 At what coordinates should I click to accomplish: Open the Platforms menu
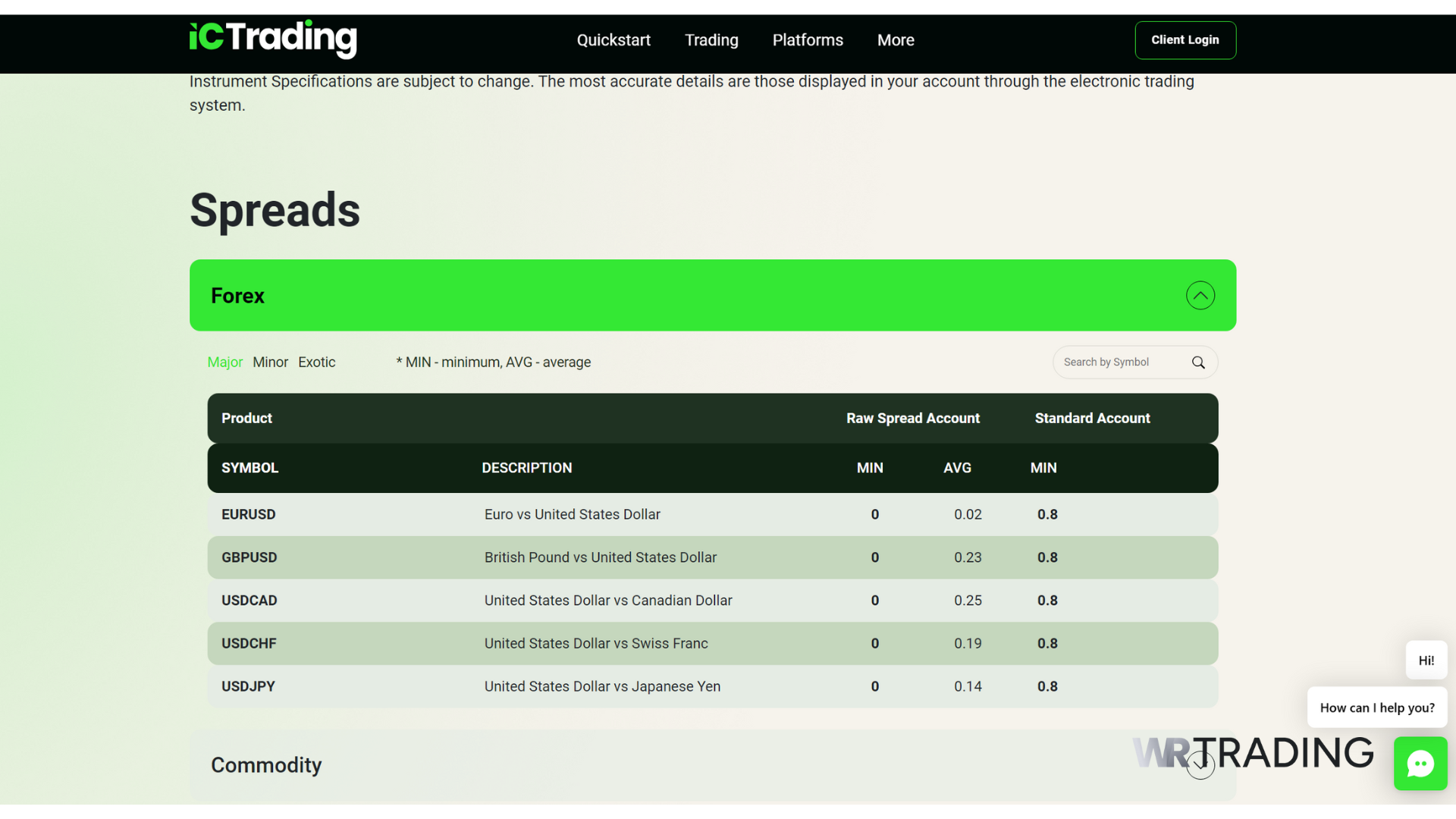tap(808, 39)
